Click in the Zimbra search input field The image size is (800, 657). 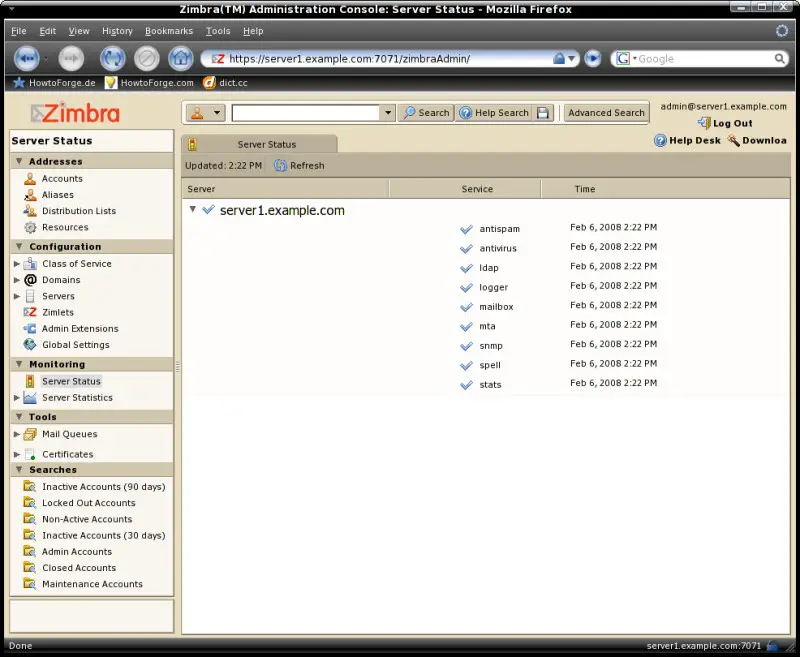pos(306,113)
